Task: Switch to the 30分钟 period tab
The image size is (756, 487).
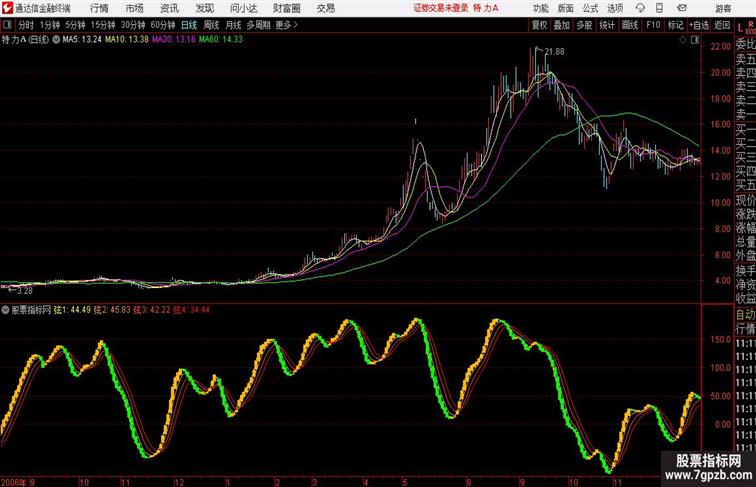Action: coord(133,25)
